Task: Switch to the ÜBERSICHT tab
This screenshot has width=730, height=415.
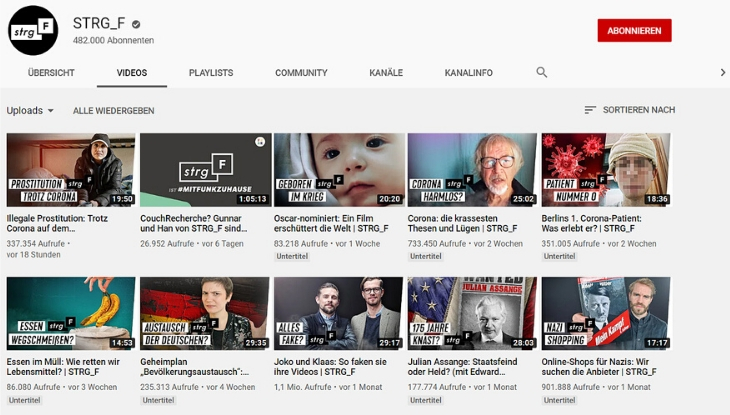Action: 51,73
